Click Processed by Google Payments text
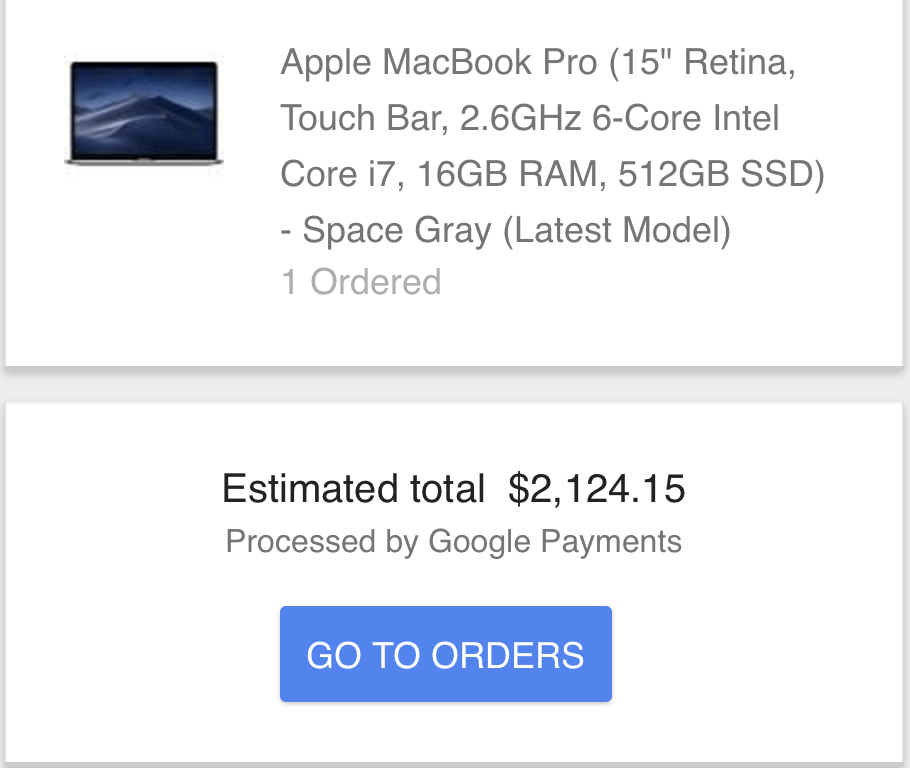910x768 pixels. pyautogui.click(x=454, y=542)
